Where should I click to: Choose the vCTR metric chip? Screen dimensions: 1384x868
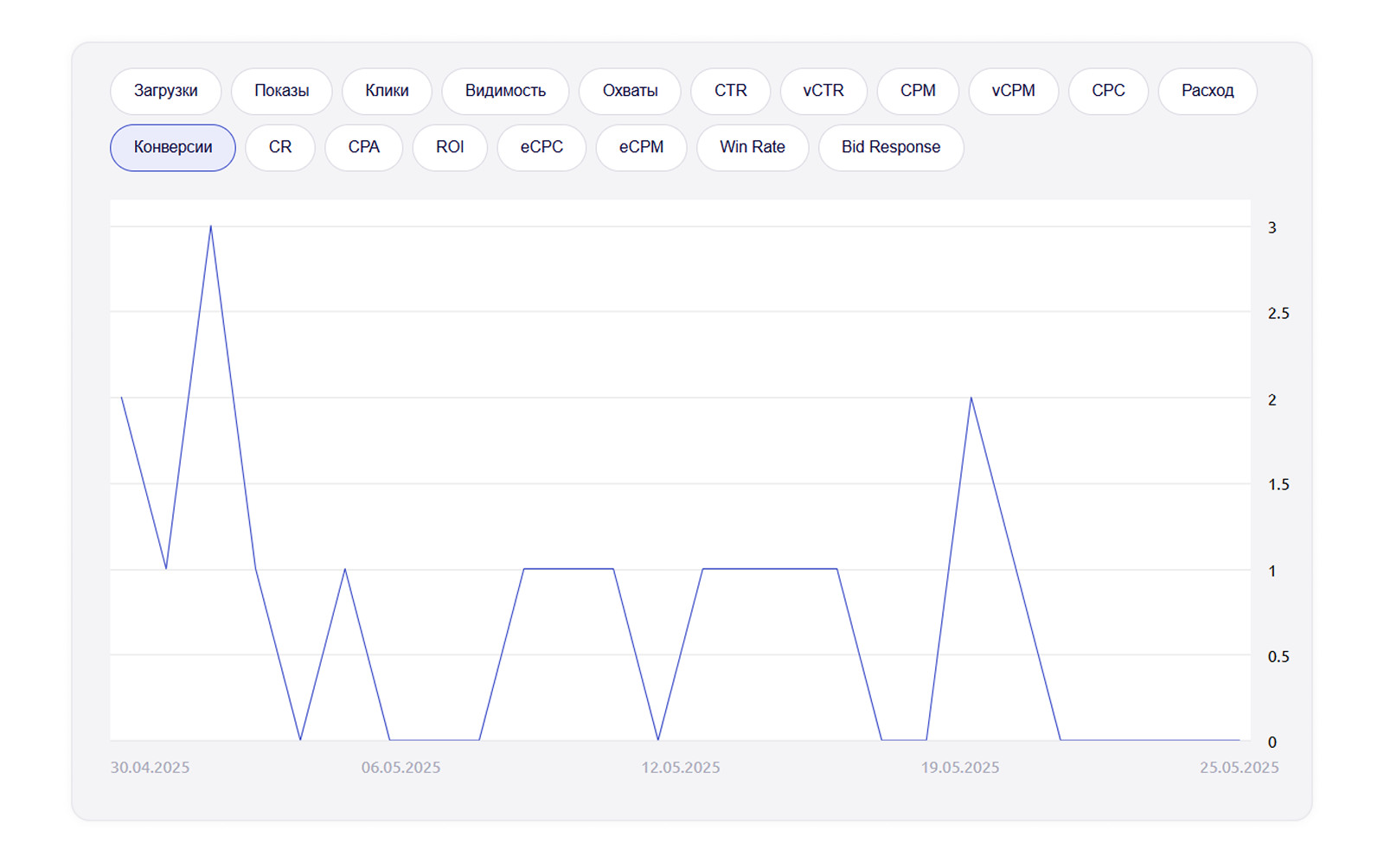click(x=823, y=91)
